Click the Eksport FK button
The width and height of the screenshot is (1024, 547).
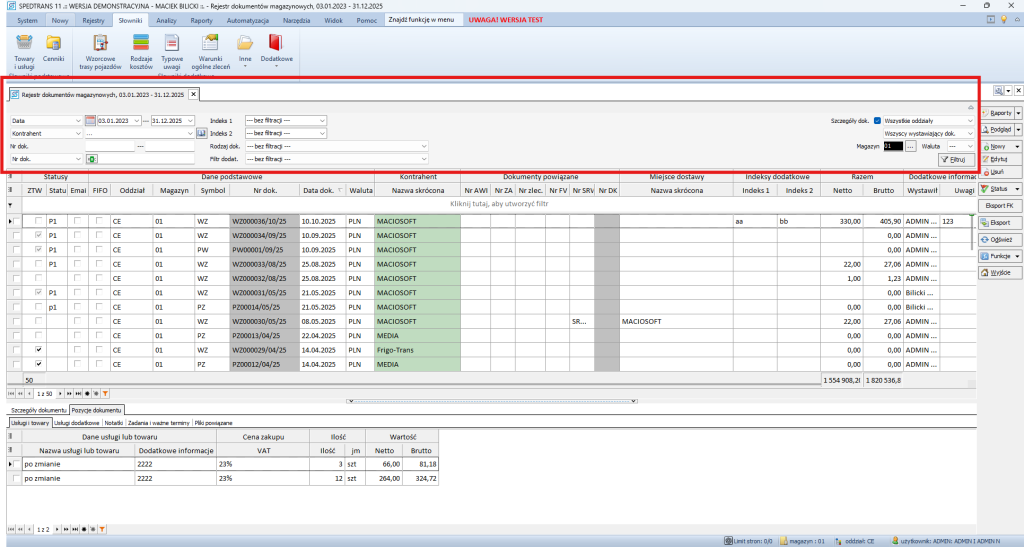pyautogui.click(x=999, y=206)
